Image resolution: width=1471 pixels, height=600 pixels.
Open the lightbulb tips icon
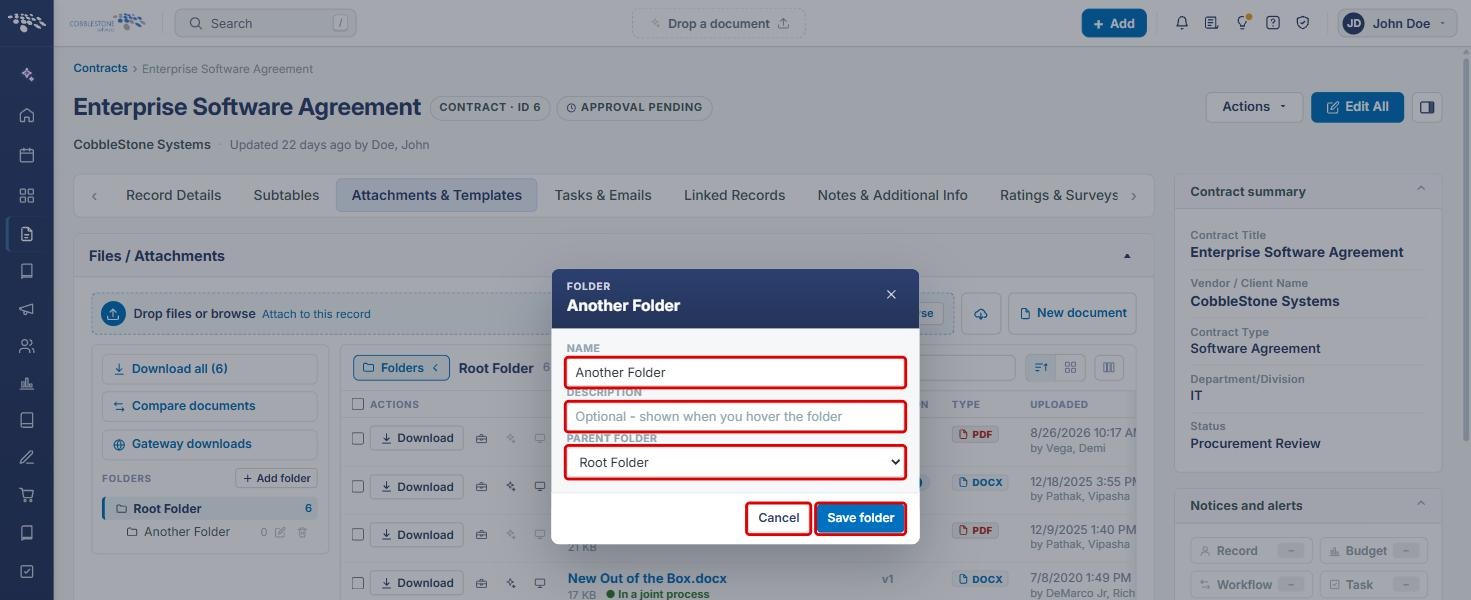click(1242, 23)
